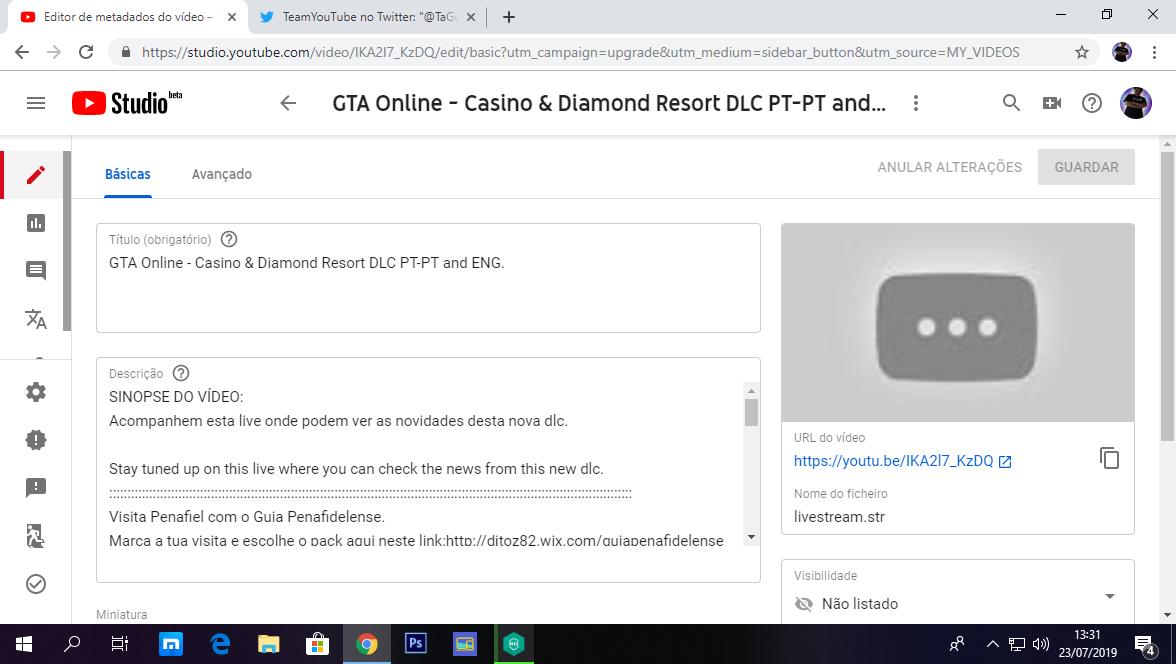Click the Não listado visibility option
1176x664 pixels.
click(x=860, y=603)
